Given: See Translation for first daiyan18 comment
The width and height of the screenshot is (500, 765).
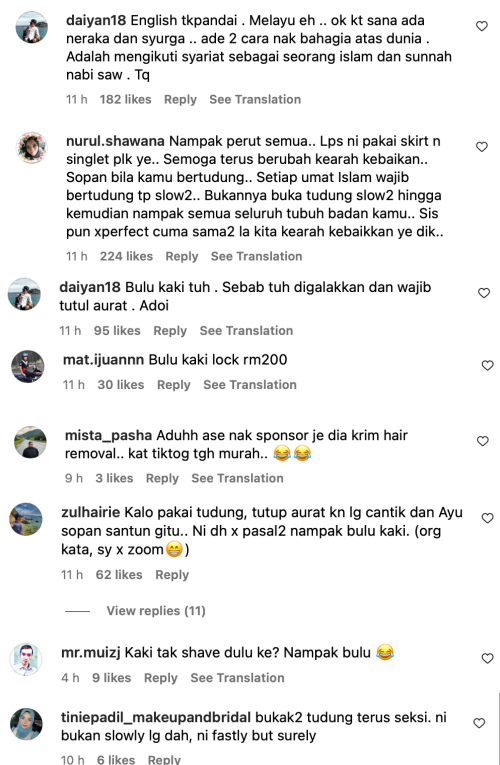Looking at the screenshot, I should [255, 100].
